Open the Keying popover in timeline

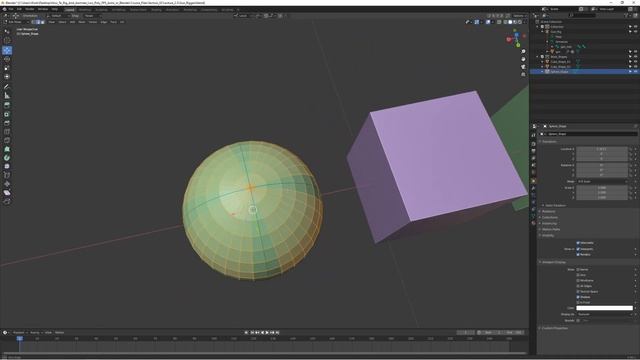[x=36, y=333]
